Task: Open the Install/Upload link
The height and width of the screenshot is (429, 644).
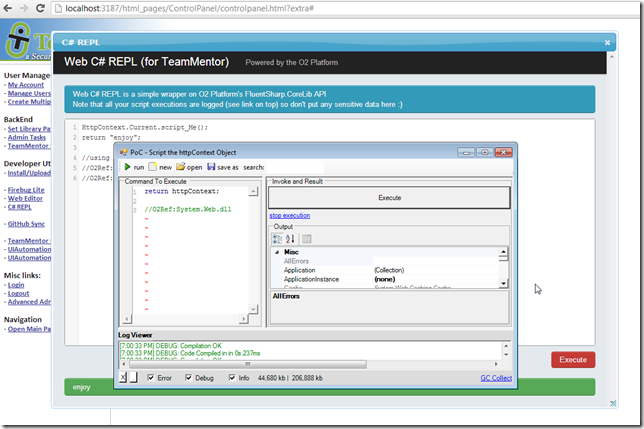Action: coord(29,173)
